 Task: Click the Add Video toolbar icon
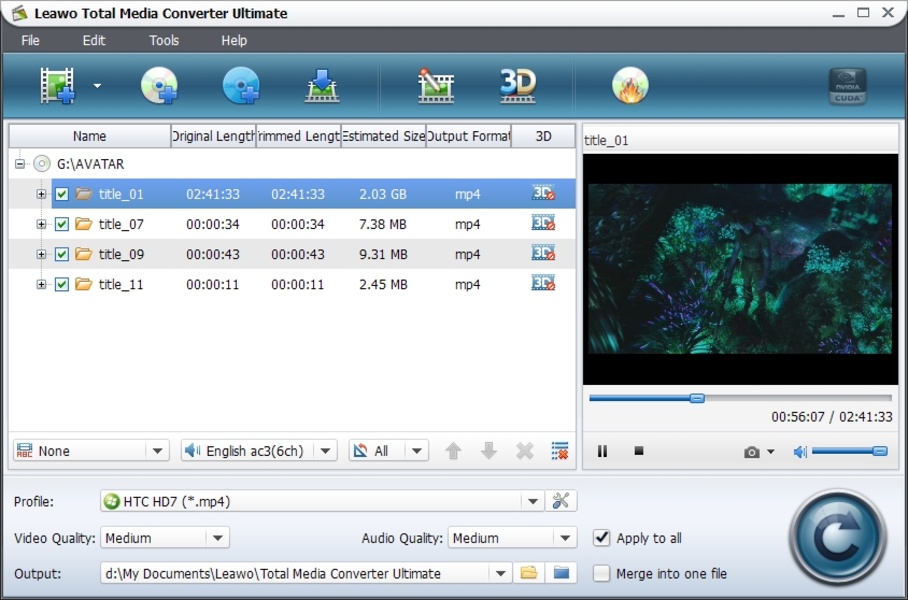[x=58, y=86]
